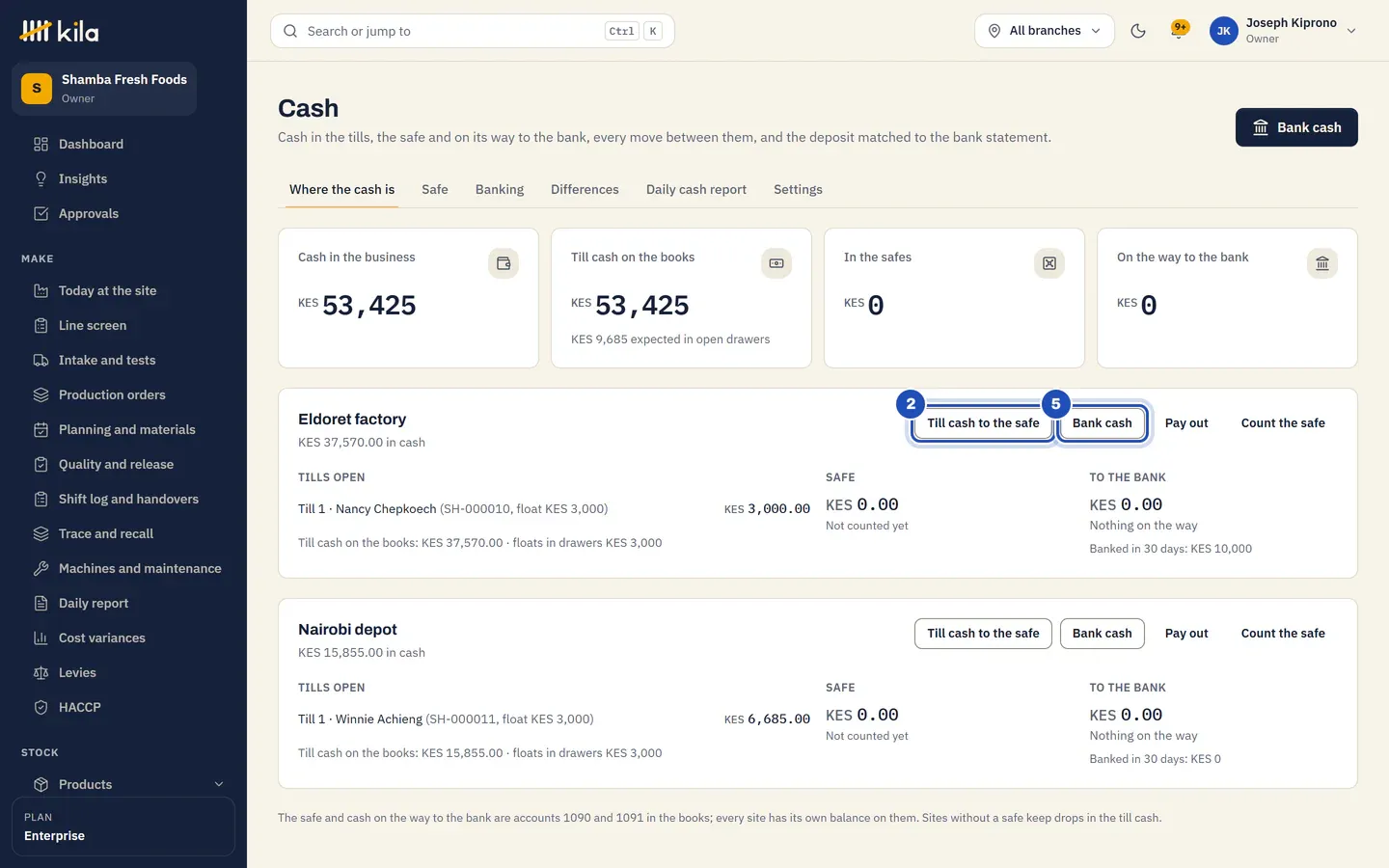Click Bank cash for Nairobi depot
This screenshot has width=1389, height=868.
pos(1103,634)
